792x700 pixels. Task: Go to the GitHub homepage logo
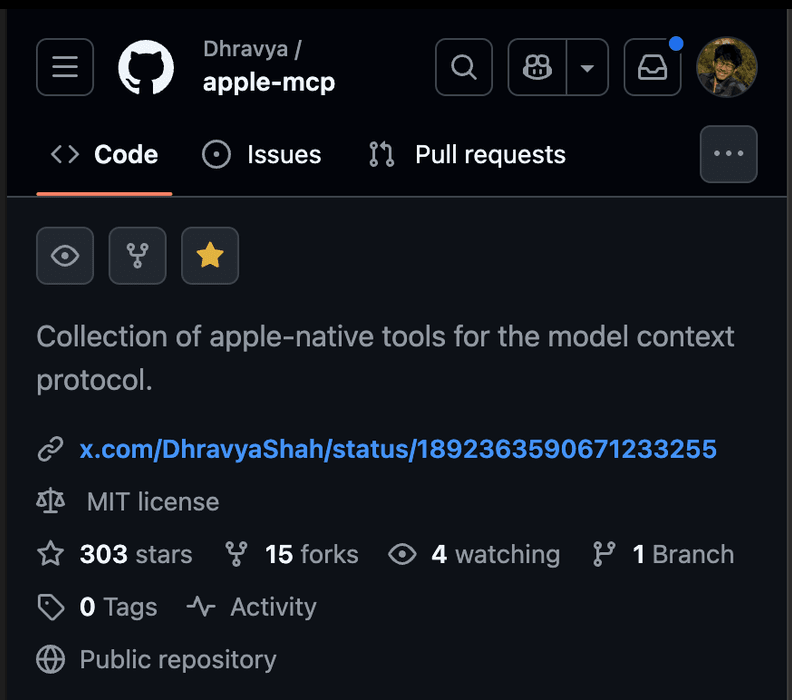pos(146,67)
